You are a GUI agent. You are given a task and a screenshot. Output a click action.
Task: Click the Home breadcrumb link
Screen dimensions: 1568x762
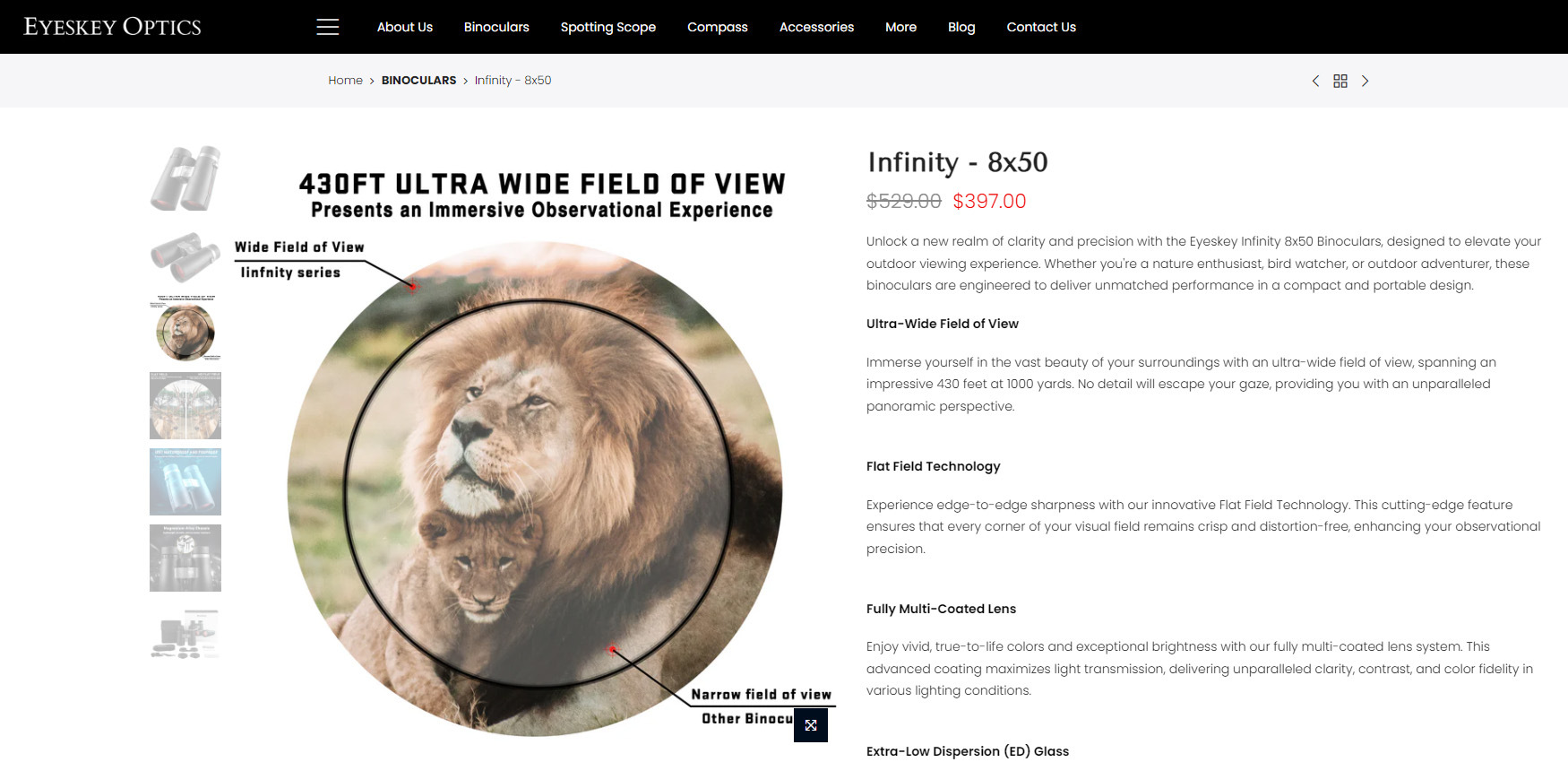pos(345,81)
